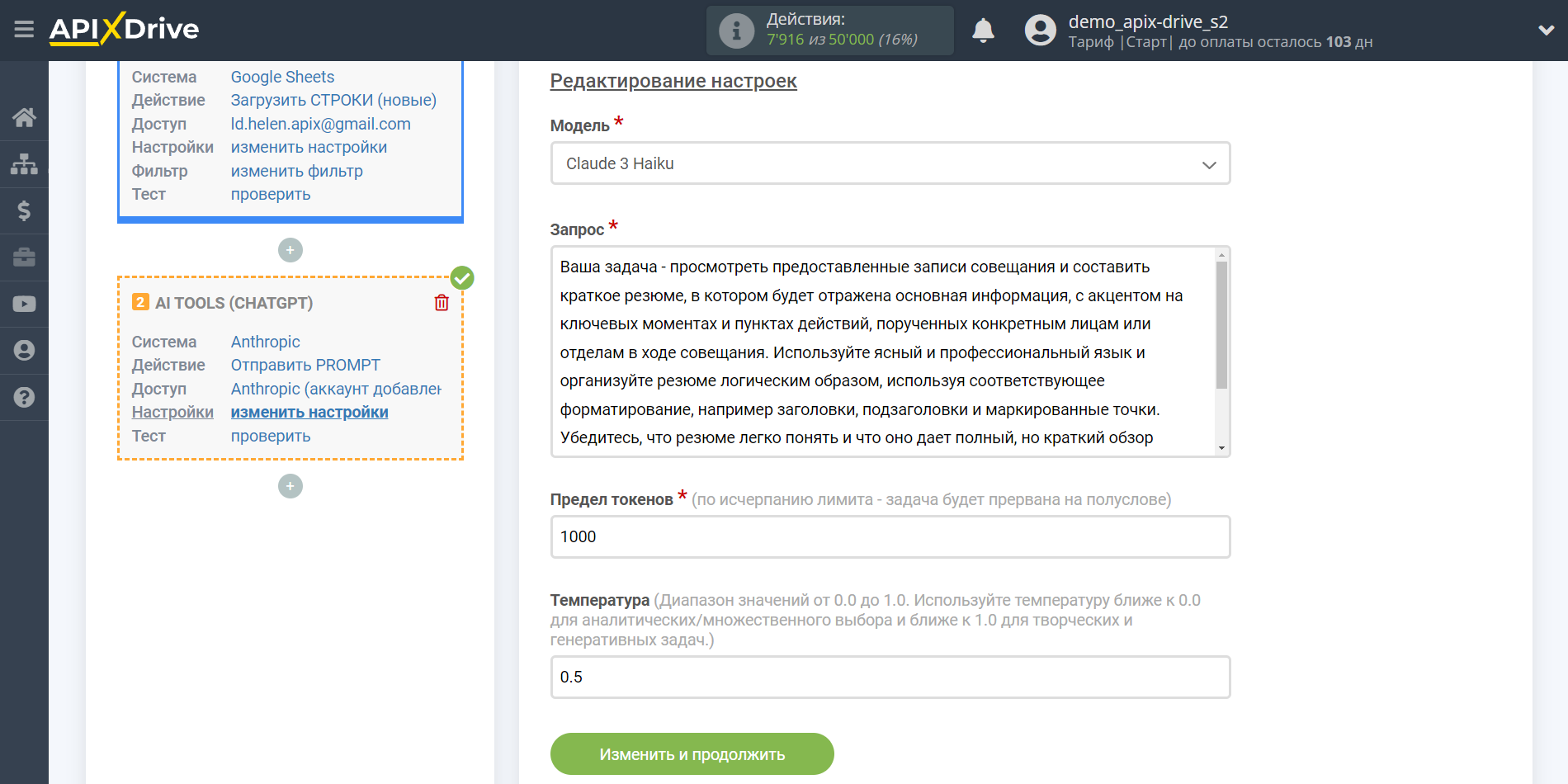The image size is (1568, 784).
Task: Click the user avatar icon
Action: tap(1040, 31)
